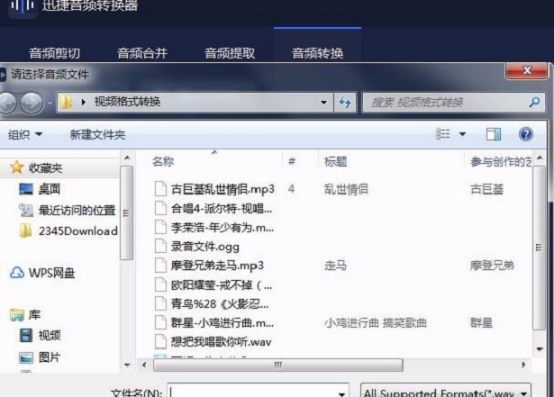The width and height of the screenshot is (554, 397).
Task: Go back with the navigation arrow
Action: [x=7, y=102]
